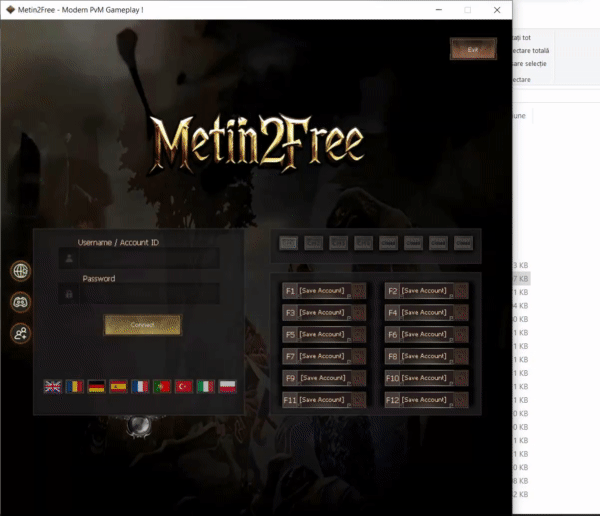Click the Exit button at top right
Image resolution: width=600 pixels, height=516 pixels.
(x=473, y=49)
